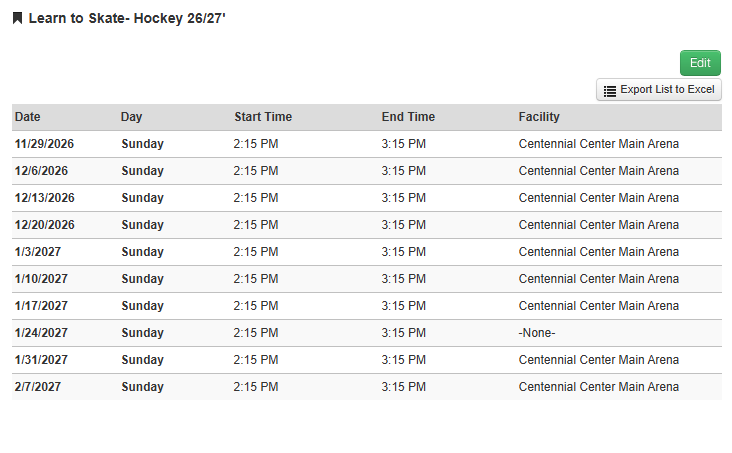Click the -None- facility cell
732x453 pixels.
click(x=537, y=333)
